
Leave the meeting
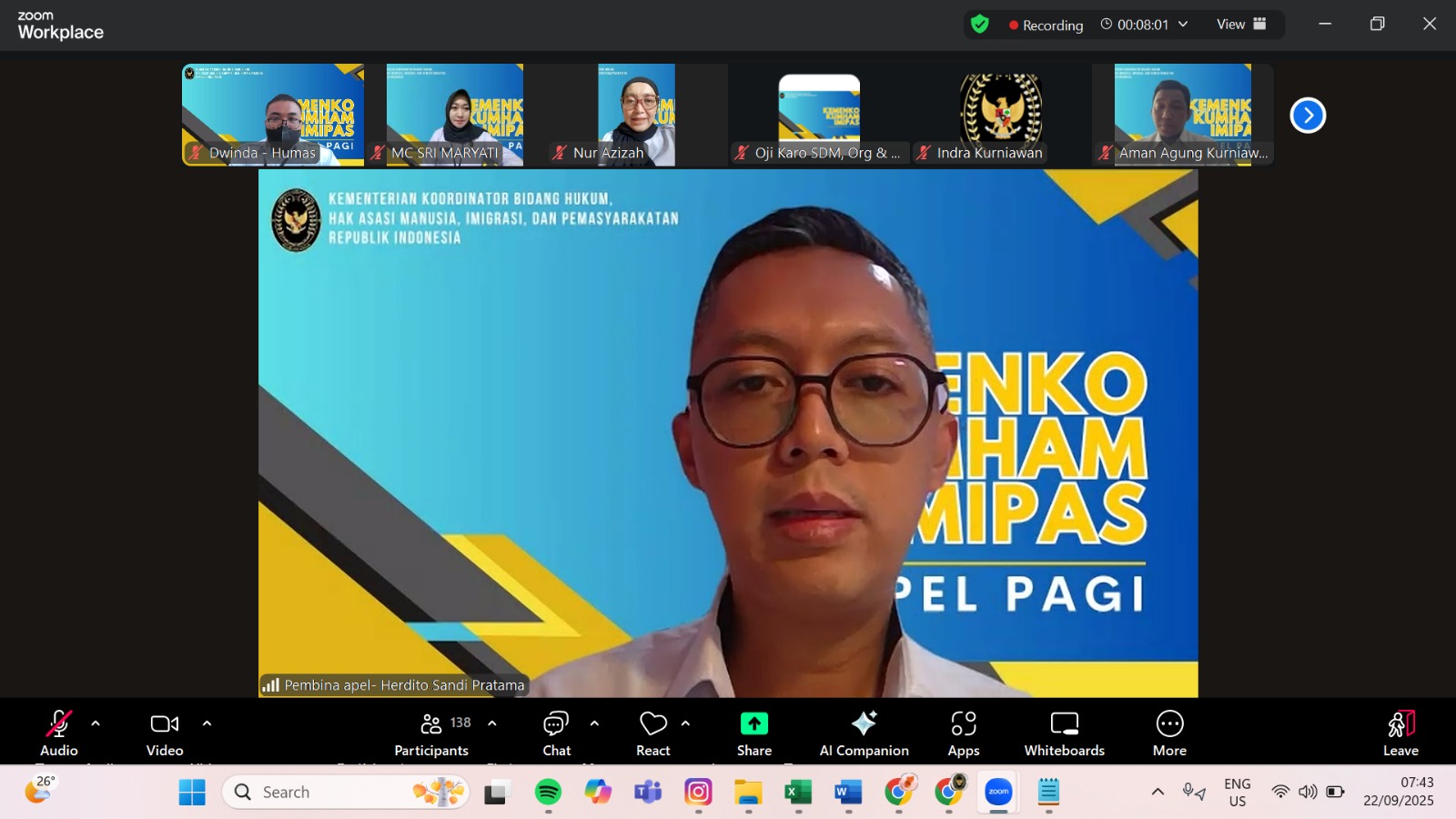tap(1400, 733)
